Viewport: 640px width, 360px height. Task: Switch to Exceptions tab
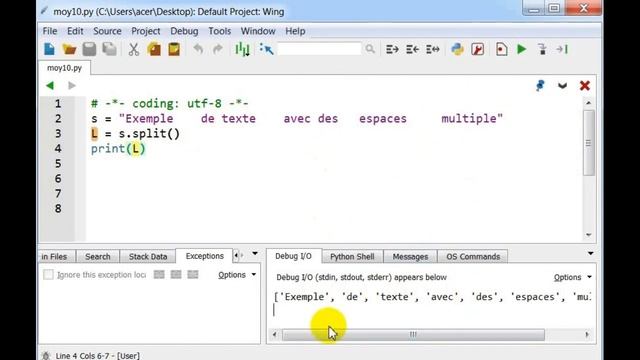pos(204,256)
